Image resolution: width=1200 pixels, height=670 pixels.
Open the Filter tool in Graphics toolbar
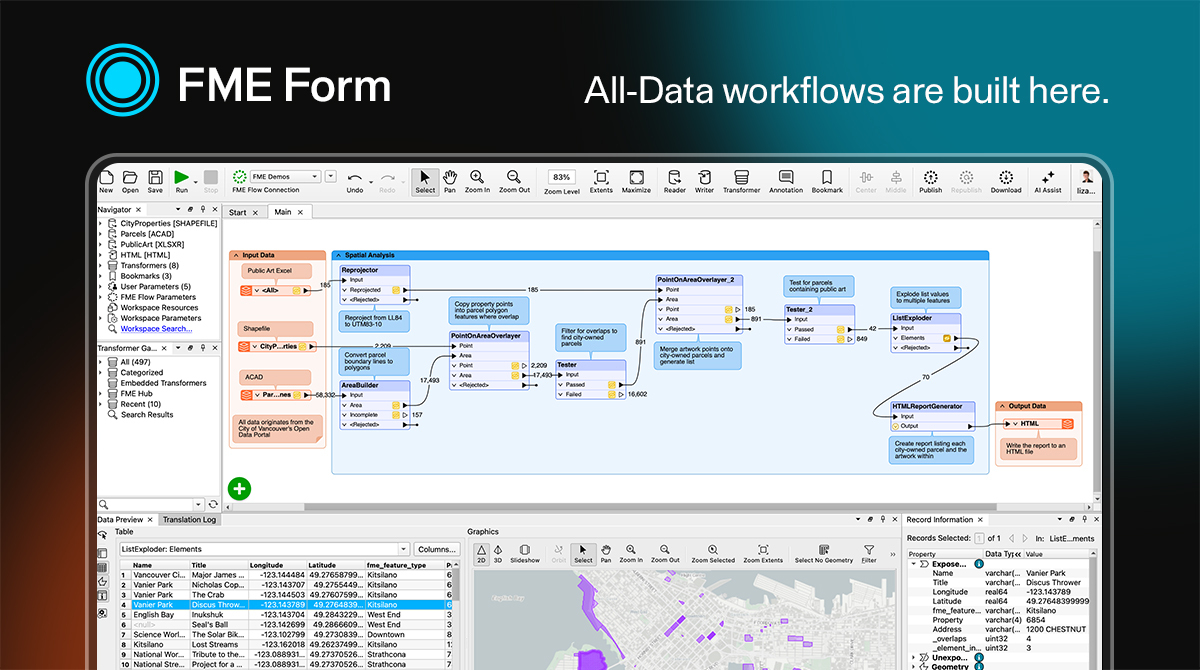click(868, 554)
